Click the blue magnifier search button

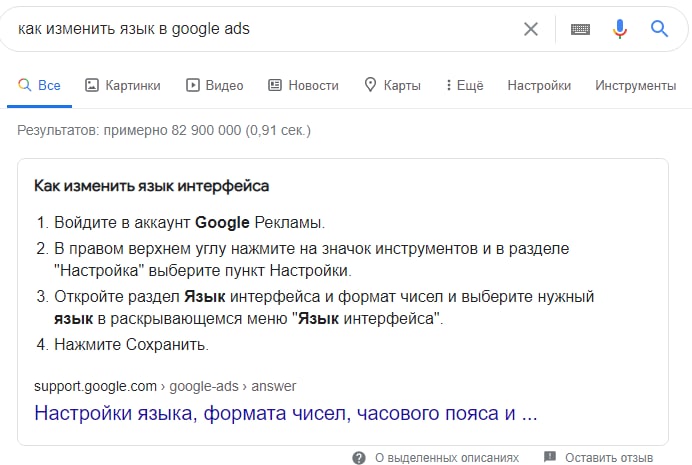[x=659, y=29]
